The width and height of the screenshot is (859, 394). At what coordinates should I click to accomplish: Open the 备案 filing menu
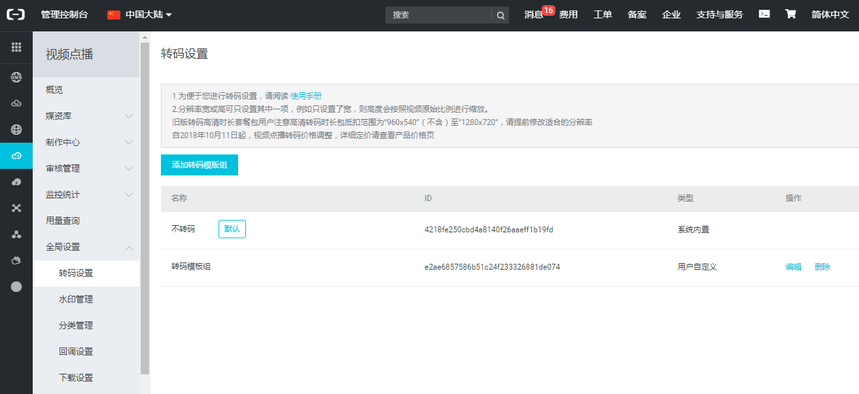[x=637, y=15]
